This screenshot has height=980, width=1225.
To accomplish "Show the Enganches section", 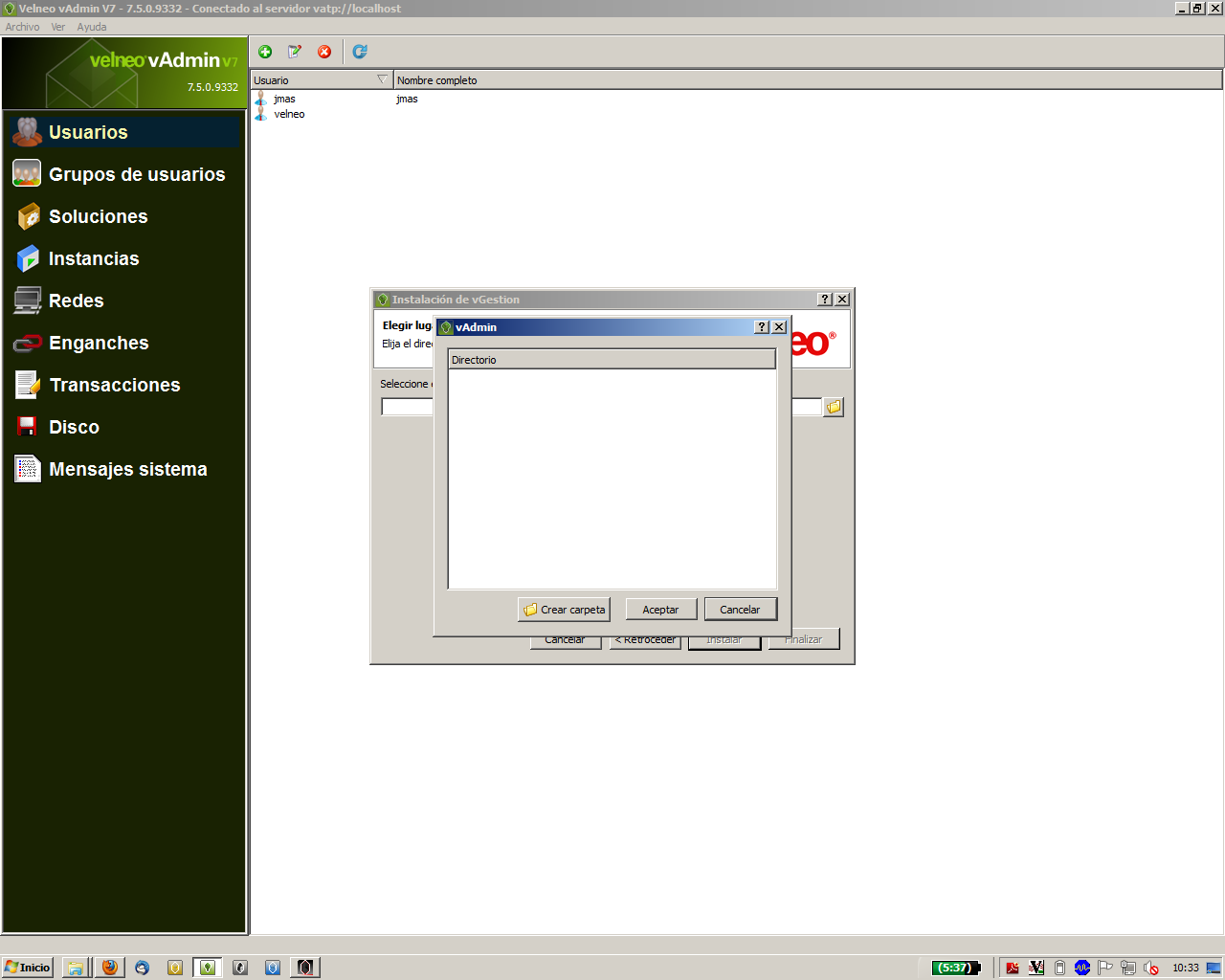I will [x=124, y=343].
